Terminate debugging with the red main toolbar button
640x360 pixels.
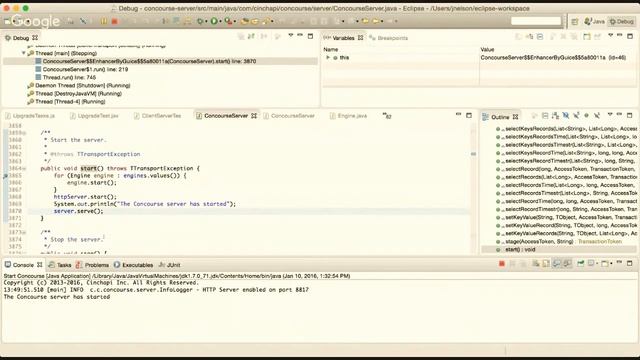click(115, 21)
